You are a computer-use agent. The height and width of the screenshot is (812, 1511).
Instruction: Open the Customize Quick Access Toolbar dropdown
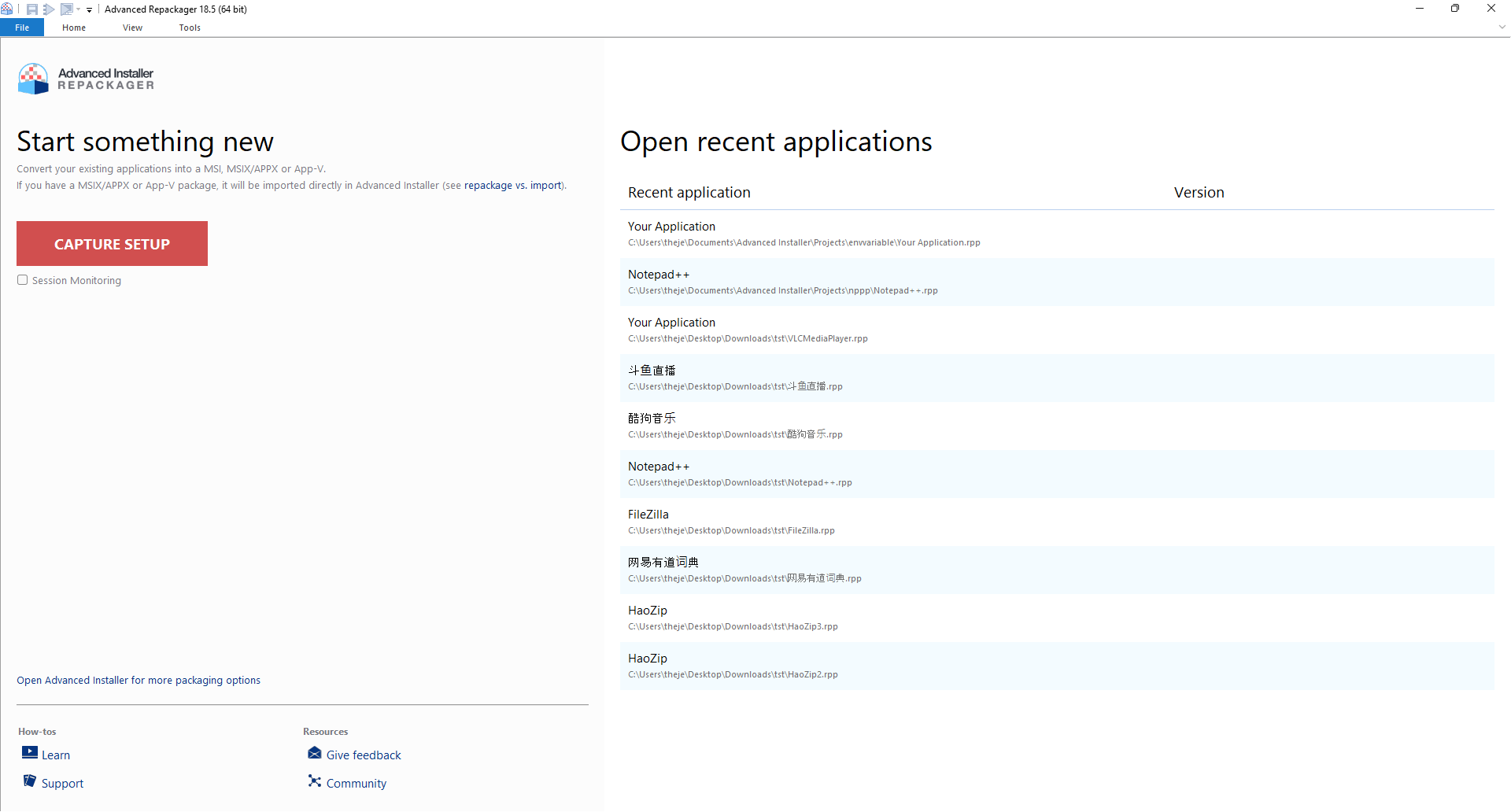(89, 9)
